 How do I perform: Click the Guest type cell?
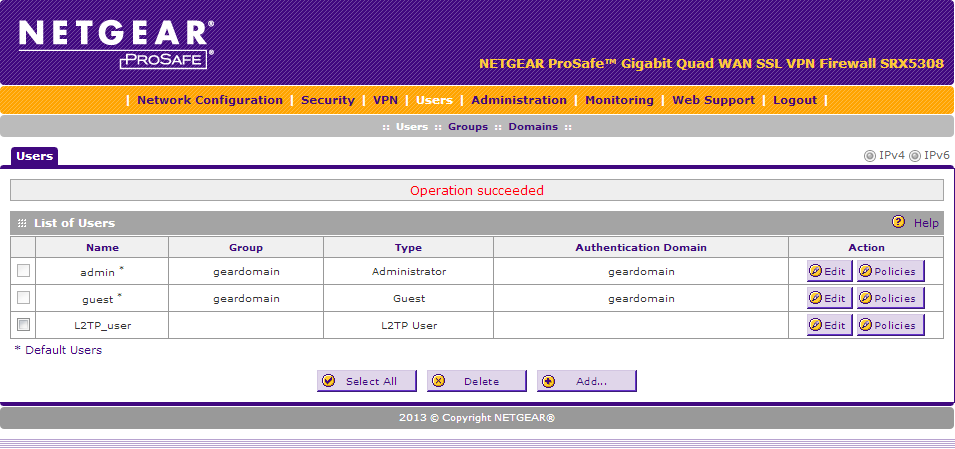click(x=409, y=299)
